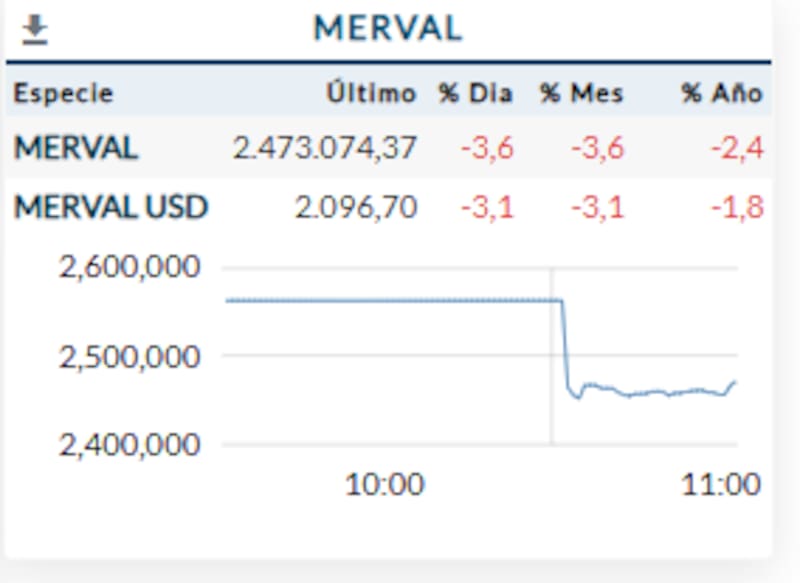
Task: Sort by the % Mes column header
Action: pos(581,94)
